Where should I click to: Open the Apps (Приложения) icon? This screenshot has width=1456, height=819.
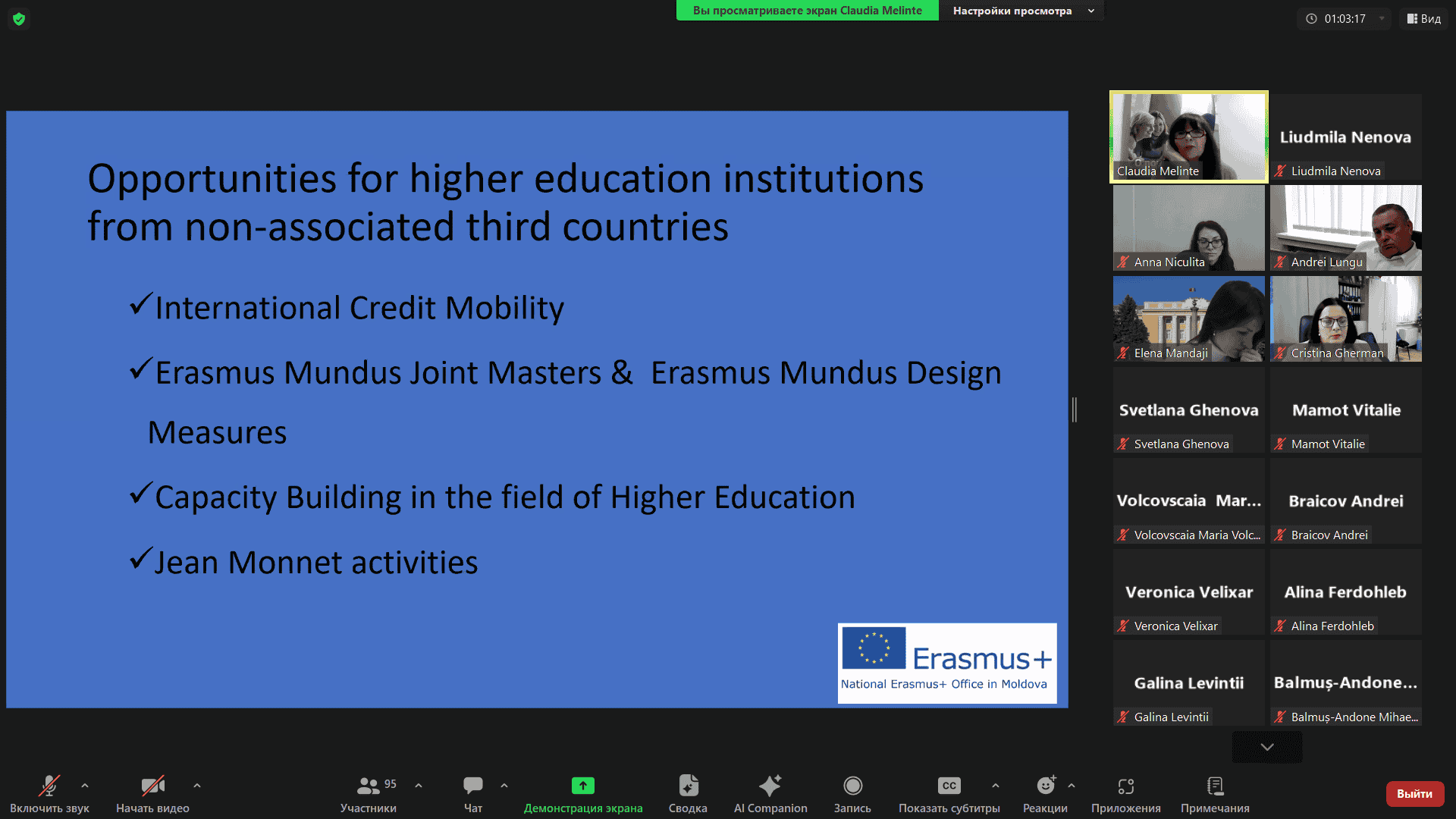pyautogui.click(x=1125, y=786)
